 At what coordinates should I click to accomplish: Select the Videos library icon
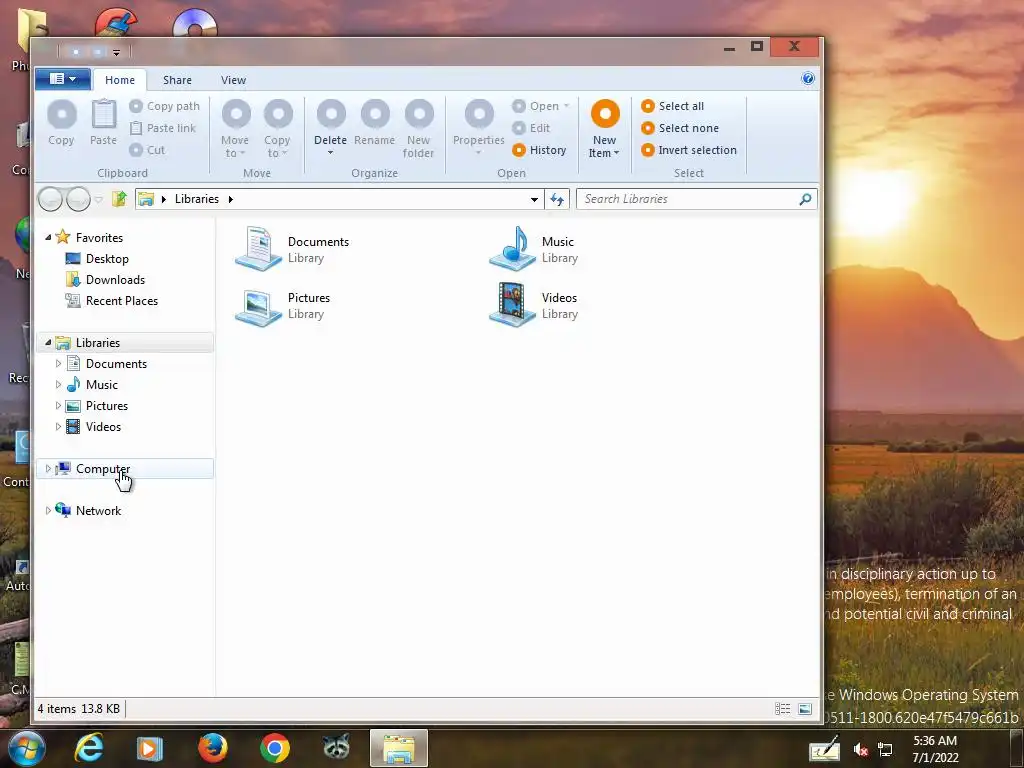tap(513, 304)
